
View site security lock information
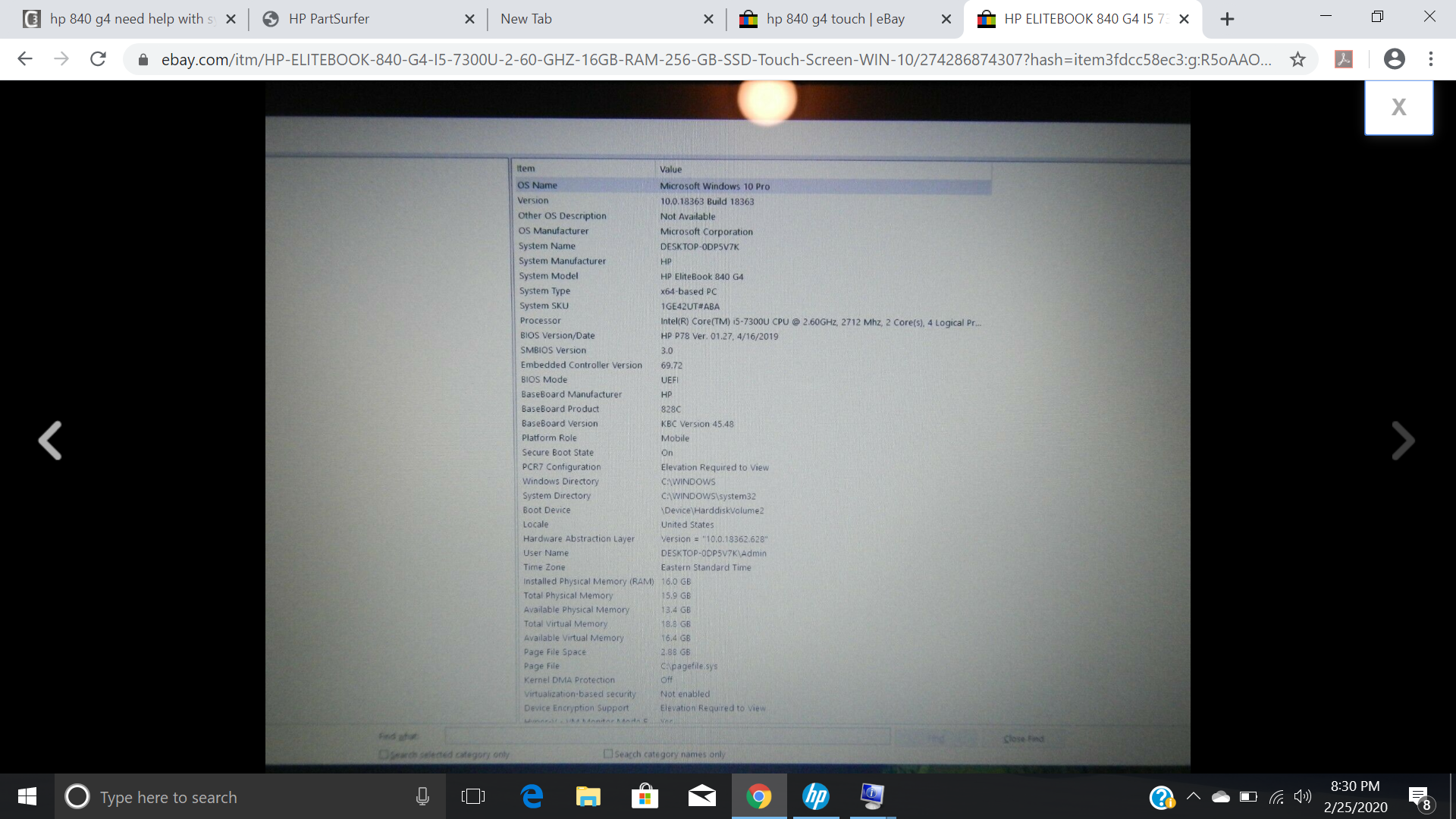(143, 60)
